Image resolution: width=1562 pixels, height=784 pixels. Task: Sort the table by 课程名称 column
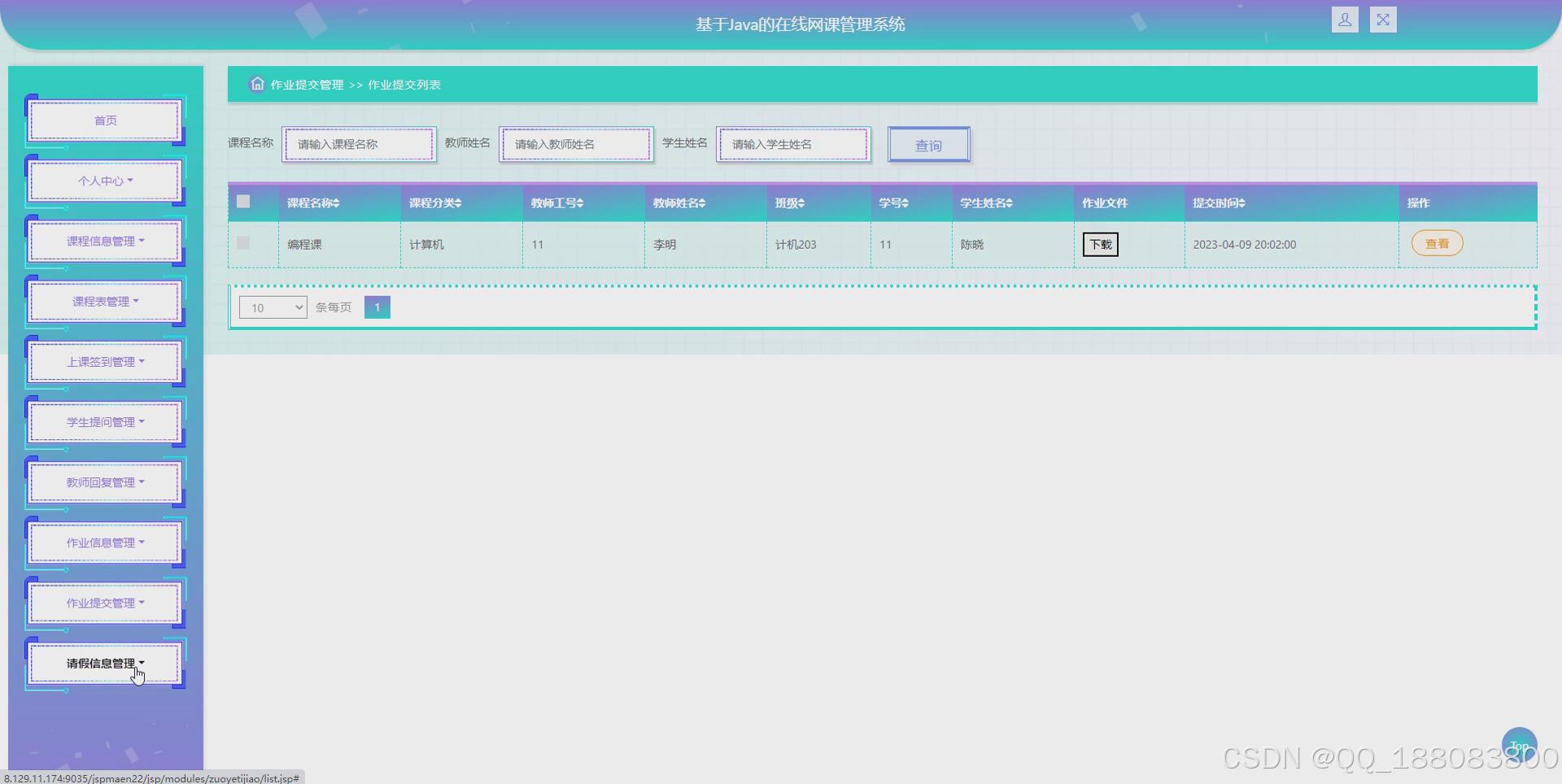(x=312, y=203)
